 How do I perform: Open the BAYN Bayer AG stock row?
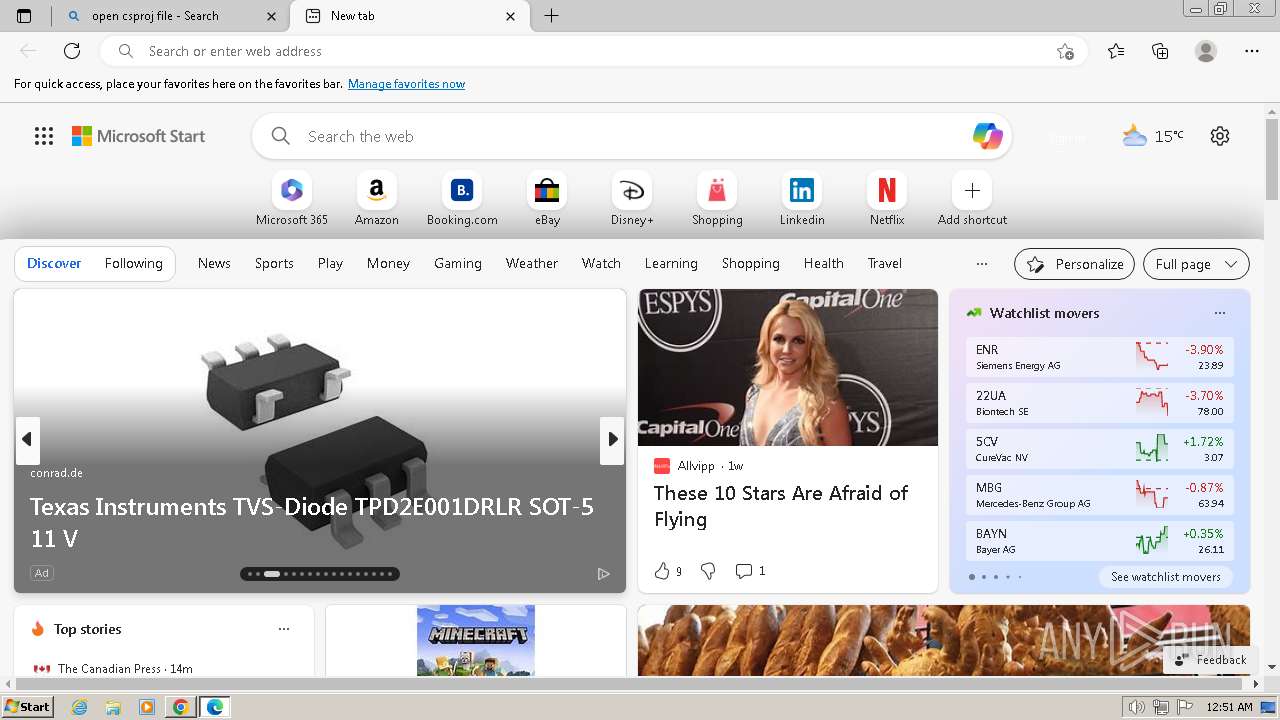1100,541
